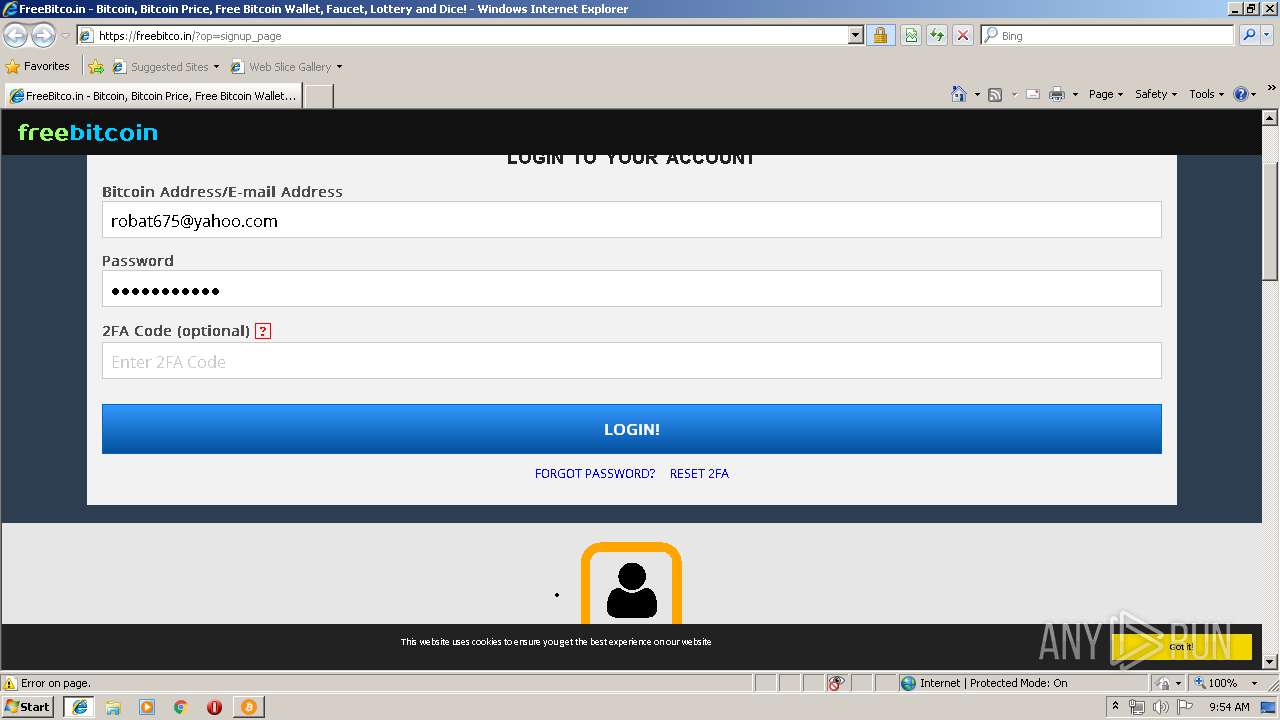Click the Compatibility View icon

tap(911, 35)
